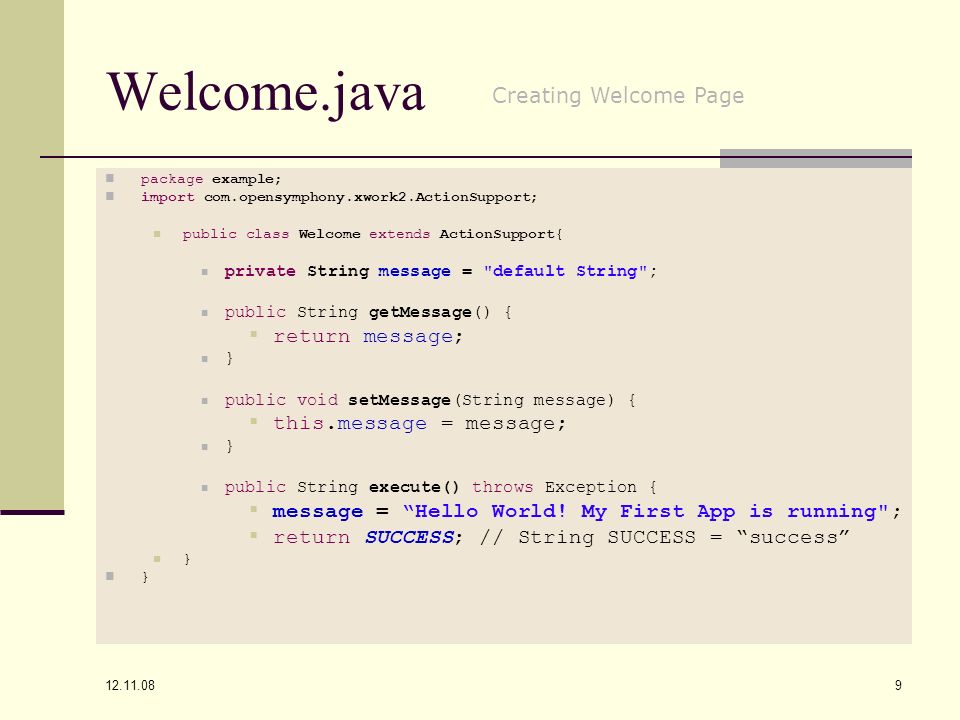Click the setMessage(String message) method signature
The image size is (960, 720).
tap(430, 400)
